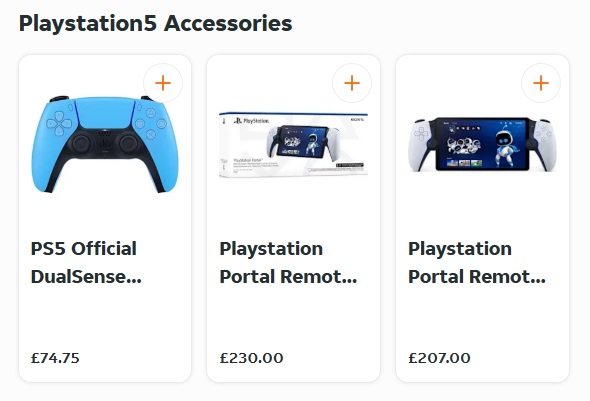
Task: Click the £74.75 price label
Action: (55, 358)
